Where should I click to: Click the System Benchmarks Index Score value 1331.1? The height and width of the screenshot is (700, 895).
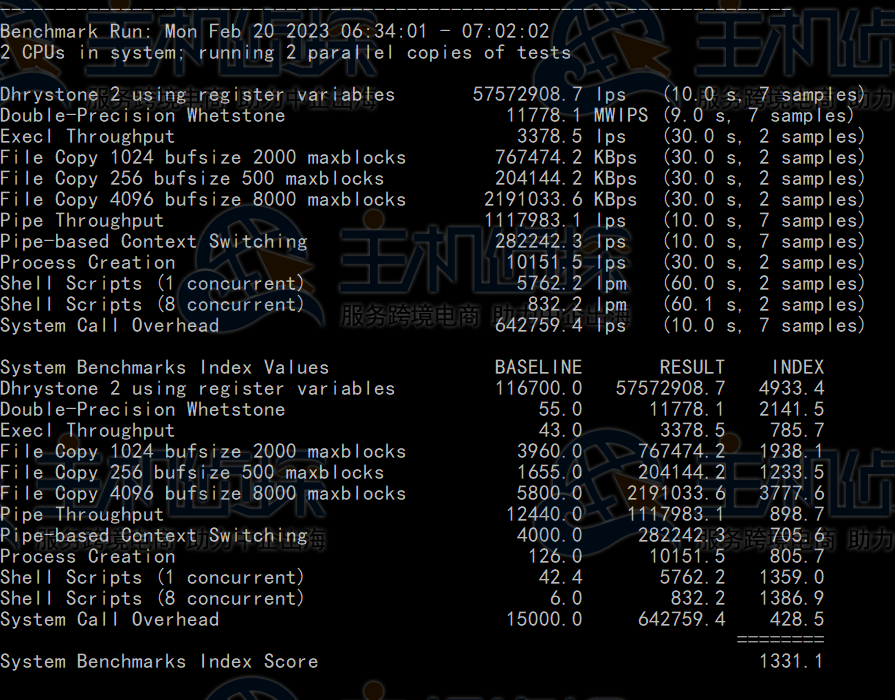(x=791, y=661)
